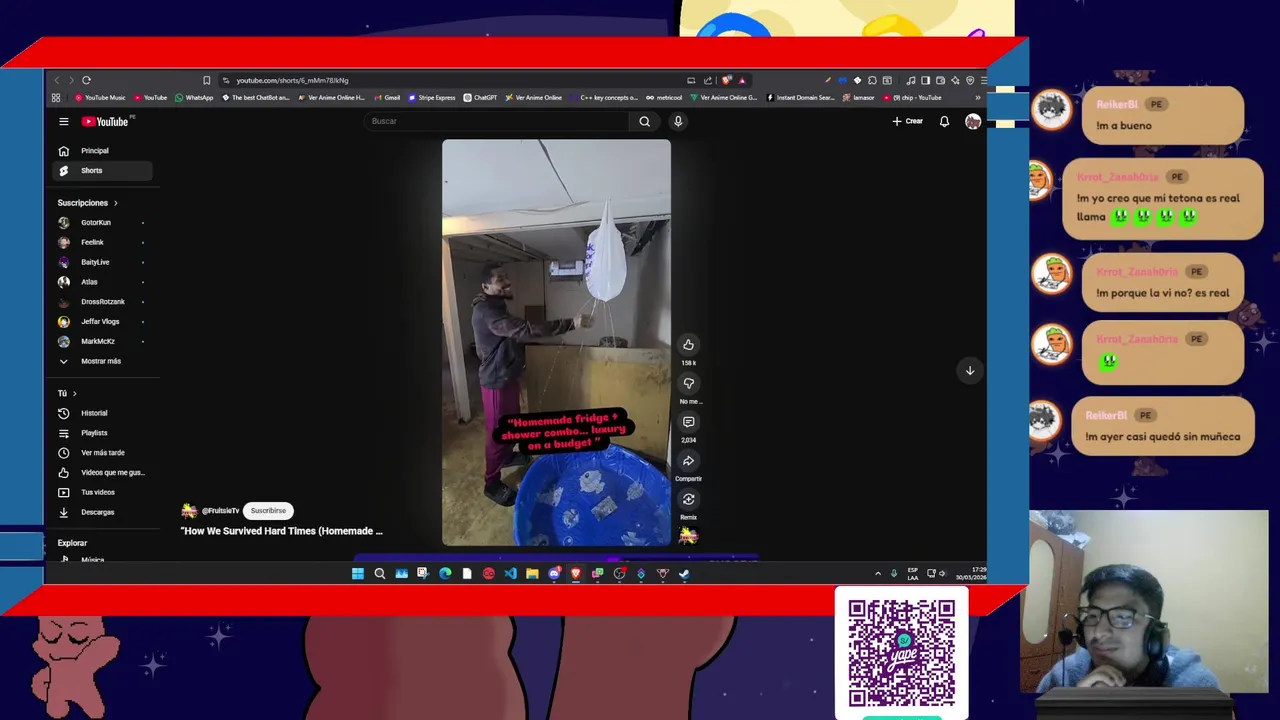Image resolution: width=1280 pixels, height=720 pixels.
Task: Open Visual Studio Code from taskbar
Action: click(x=510, y=573)
